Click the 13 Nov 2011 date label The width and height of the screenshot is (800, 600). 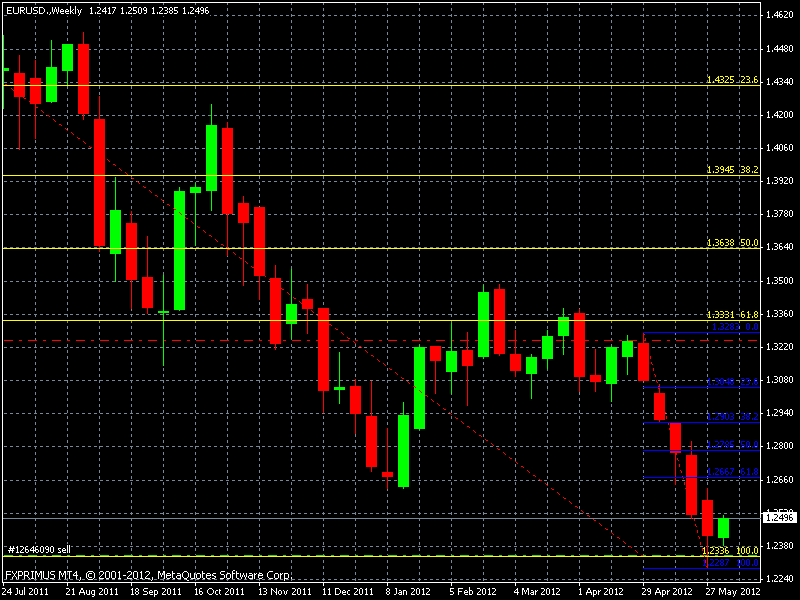tap(285, 591)
